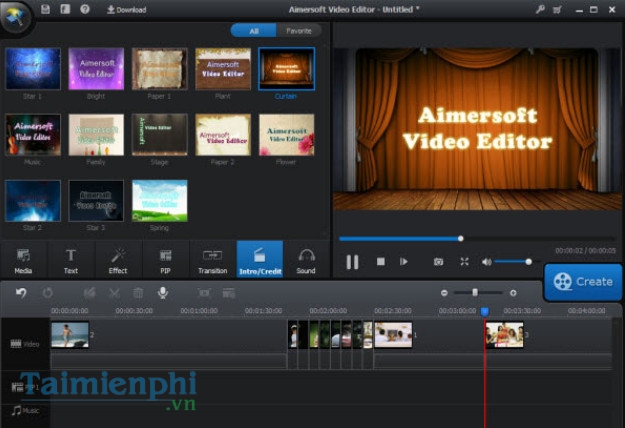Open the help question mark icon

point(85,9)
